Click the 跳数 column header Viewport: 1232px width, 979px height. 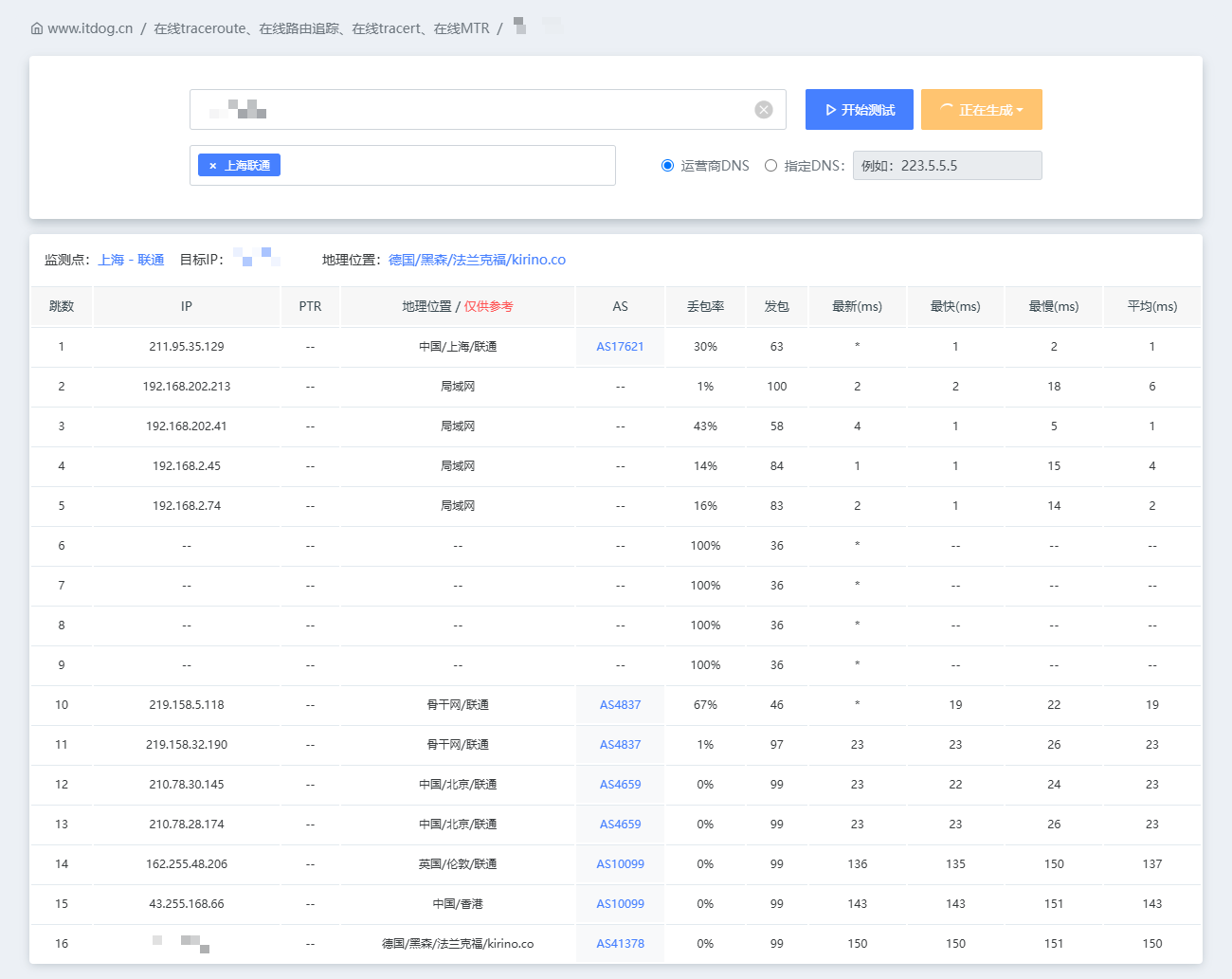point(62,306)
